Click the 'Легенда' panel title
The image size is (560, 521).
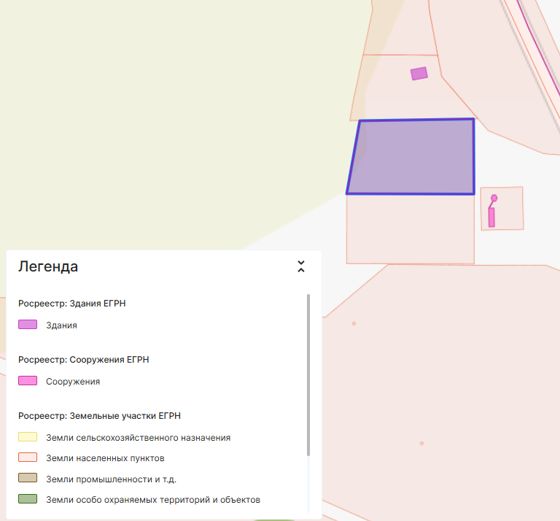[x=48, y=267]
